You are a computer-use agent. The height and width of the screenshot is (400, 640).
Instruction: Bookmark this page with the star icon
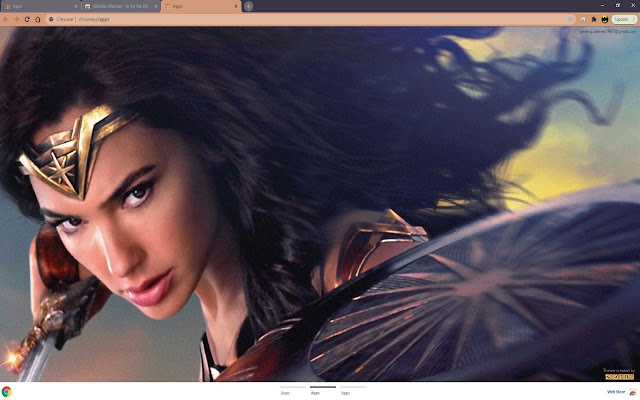(570, 19)
